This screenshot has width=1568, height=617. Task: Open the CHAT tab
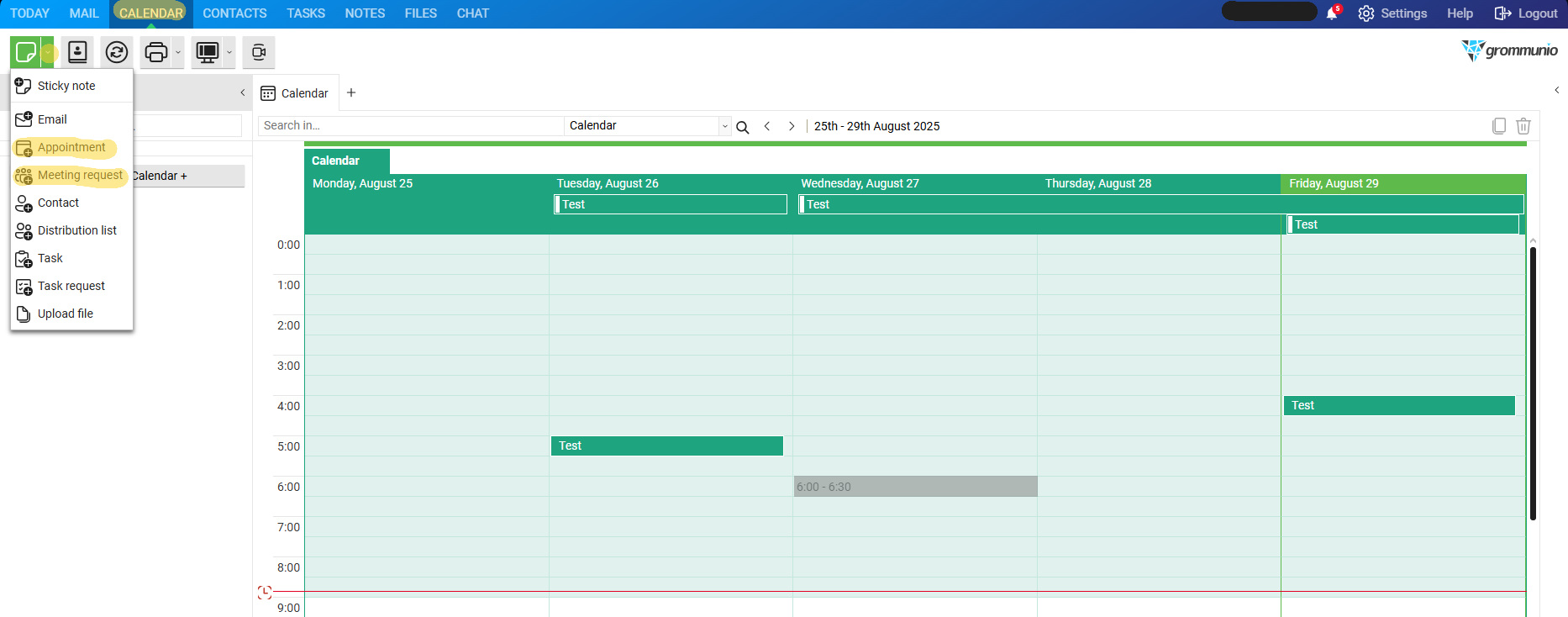tap(473, 13)
